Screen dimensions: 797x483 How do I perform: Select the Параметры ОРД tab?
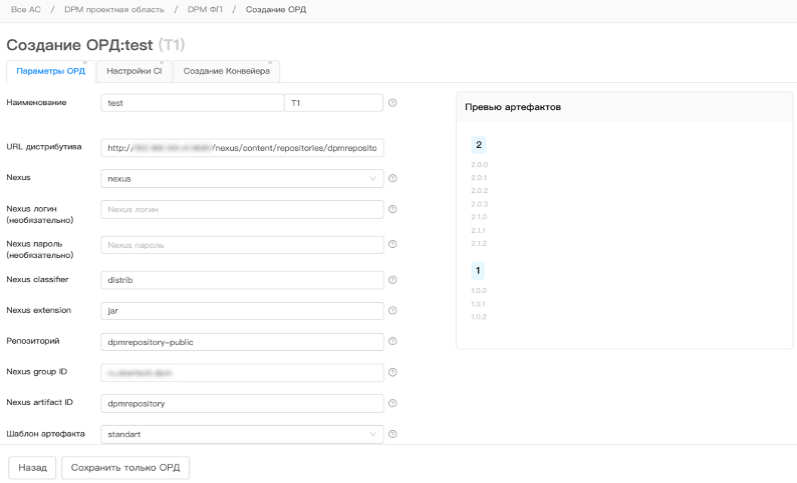tap(51, 71)
